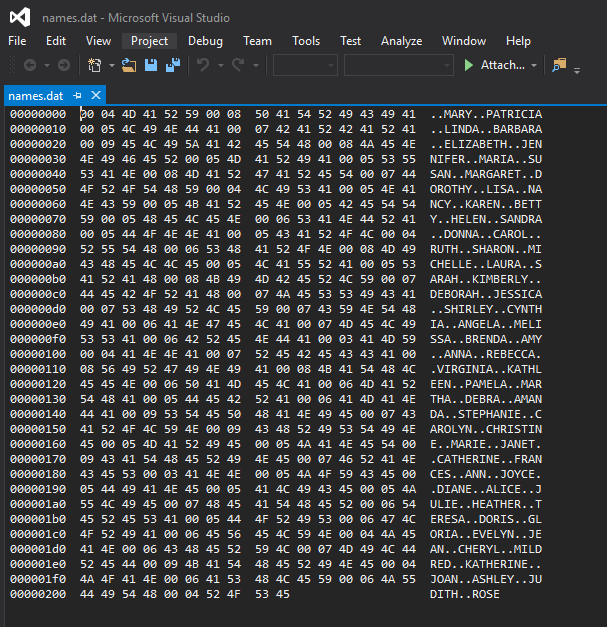
Task: Click the Save All icon
Action: (172, 65)
